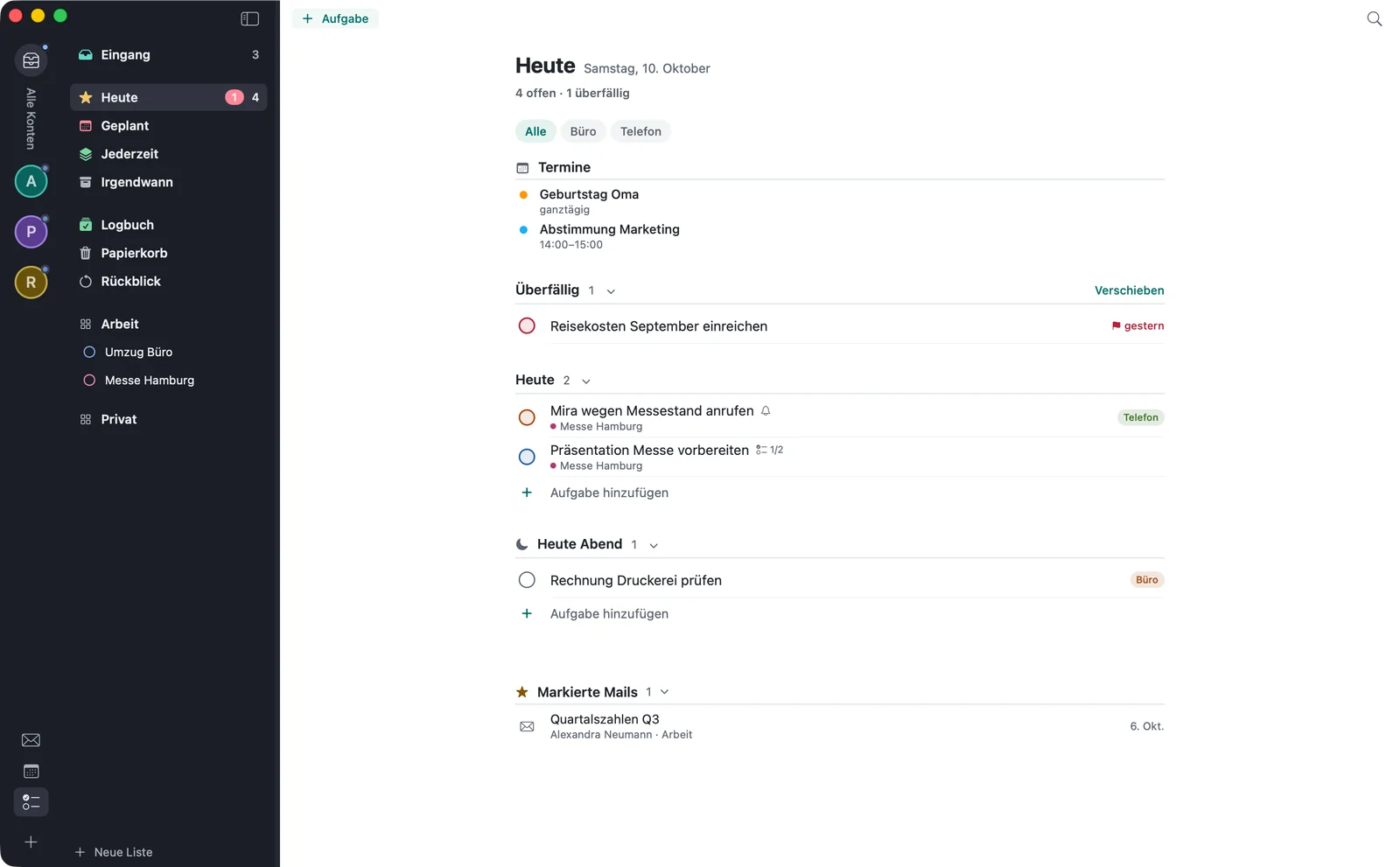Screen dimensions: 1400x867
Task: Open the Logbuch
Action: 168,225
